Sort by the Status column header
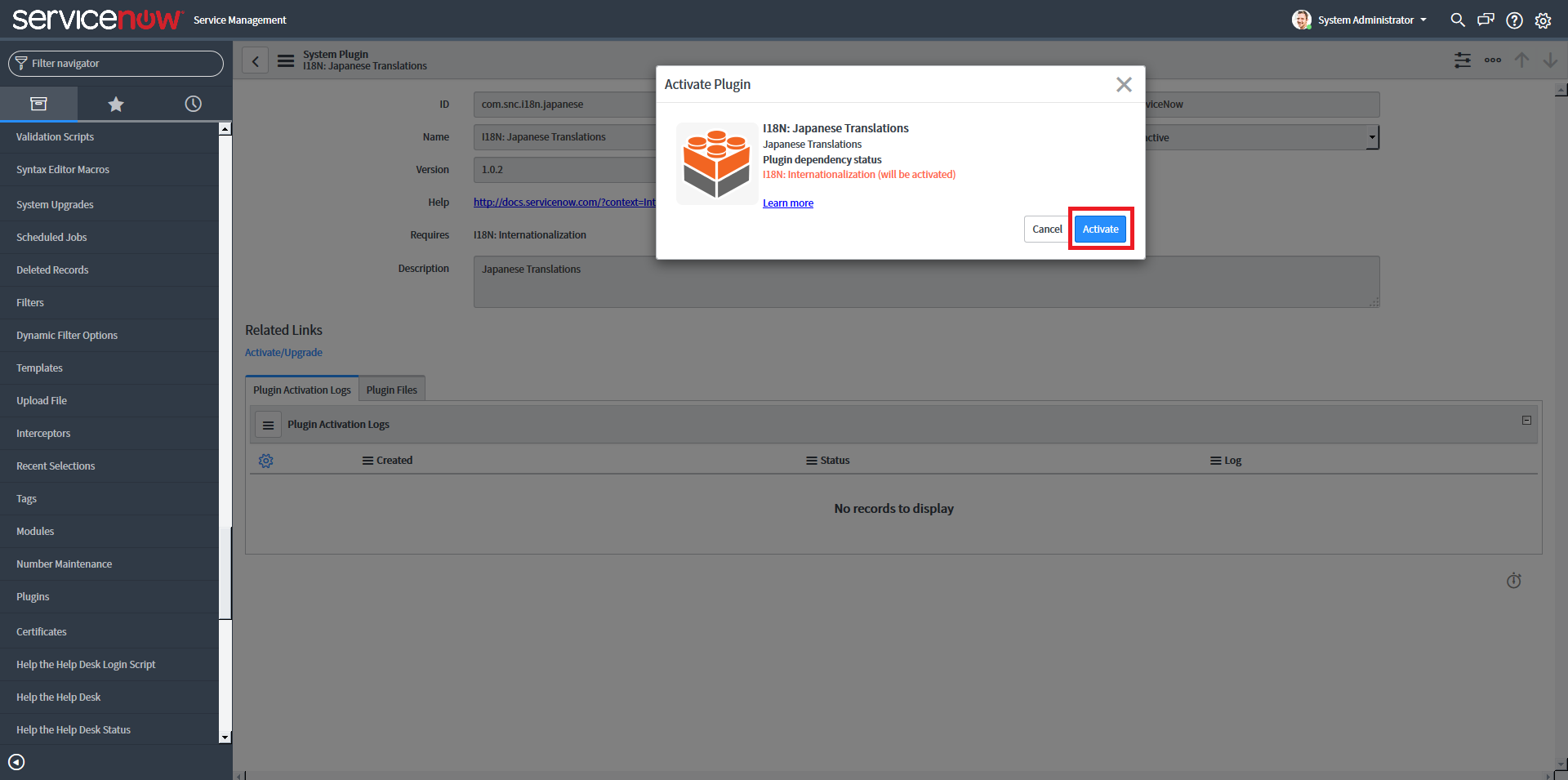This screenshot has width=1568, height=780. pyautogui.click(x=835, y=461)
